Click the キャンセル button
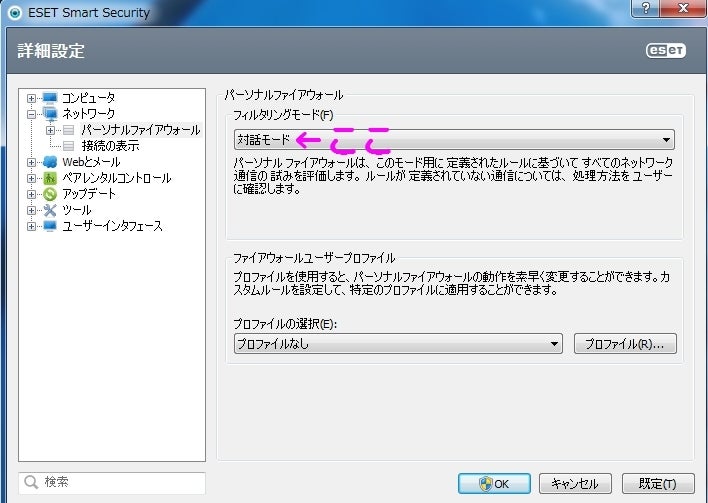The height and width of the screenshot is (503, 708). tap(575, 484)
